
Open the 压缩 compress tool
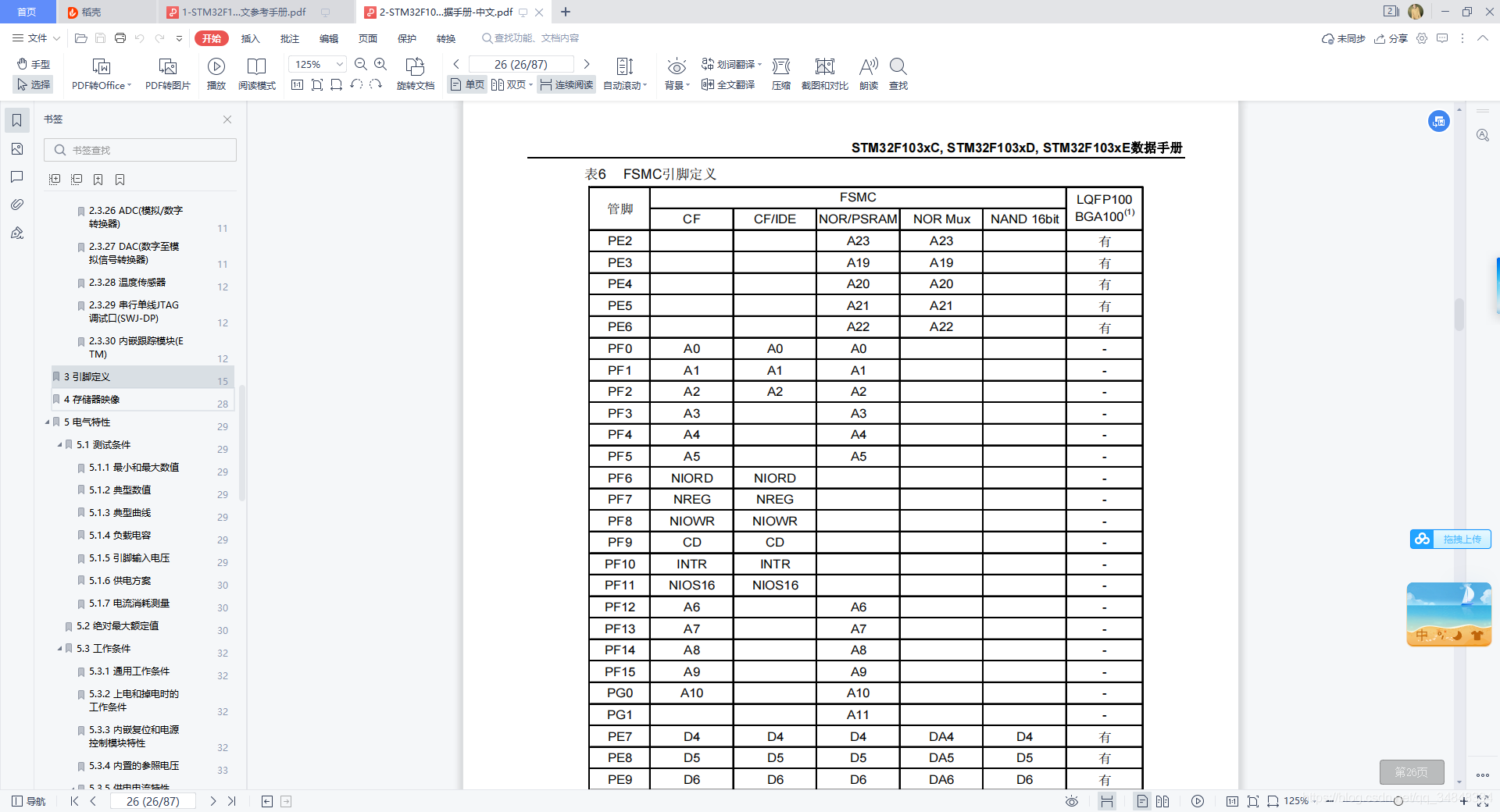(781, 74)
